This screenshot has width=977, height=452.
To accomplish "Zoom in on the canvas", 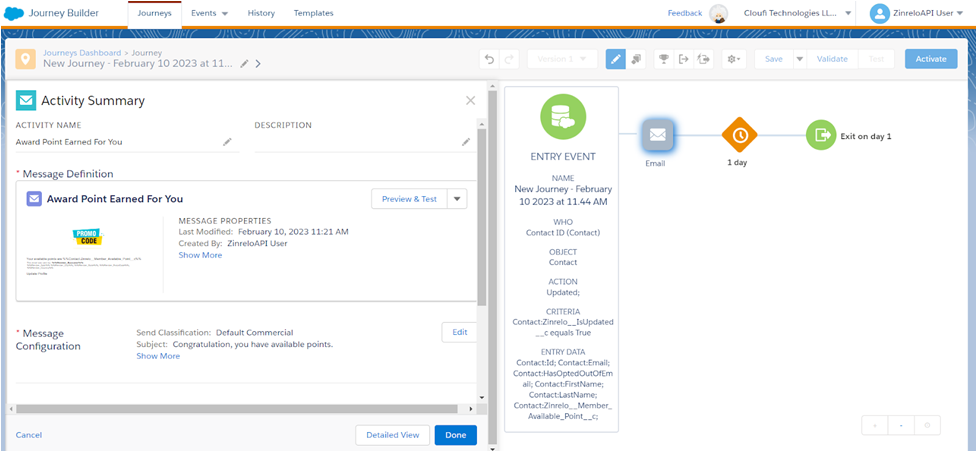I will pos(874,425).
